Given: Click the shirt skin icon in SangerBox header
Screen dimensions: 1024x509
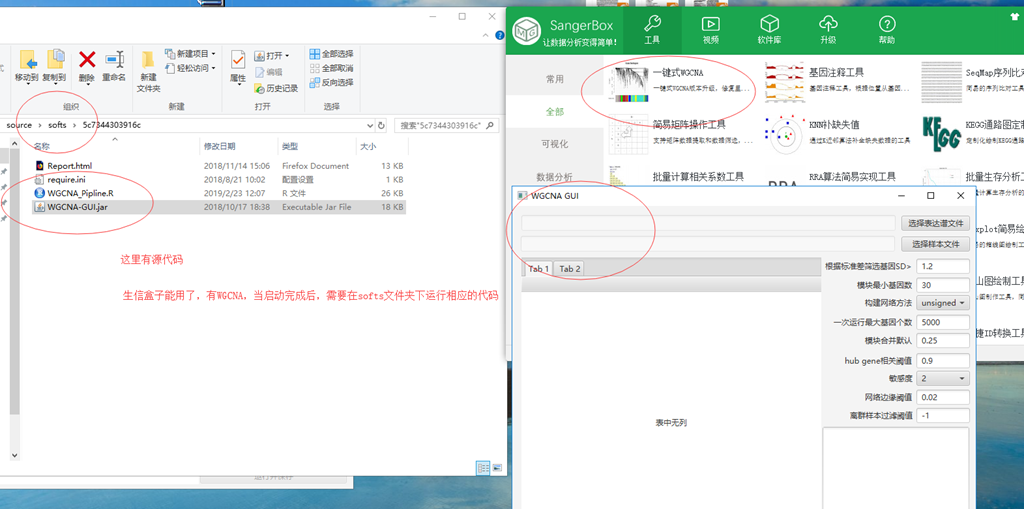Looking at the screenshot, I should coord(1014,18).
